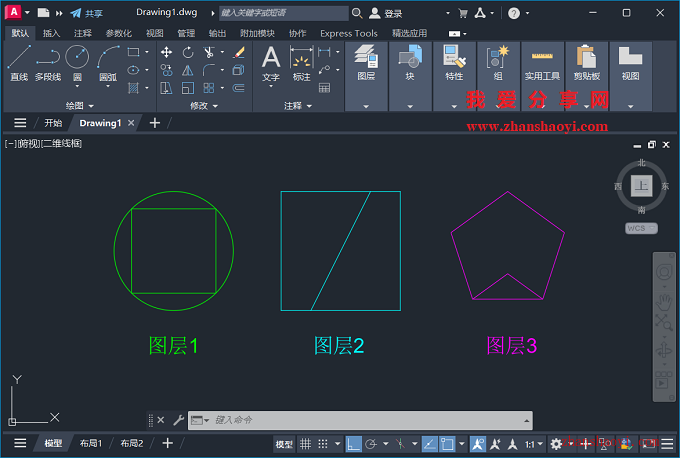Viewport: 680px width, 458px height.
Task: Open the Properties (特性) panel
Action: (x=454, y=76)
